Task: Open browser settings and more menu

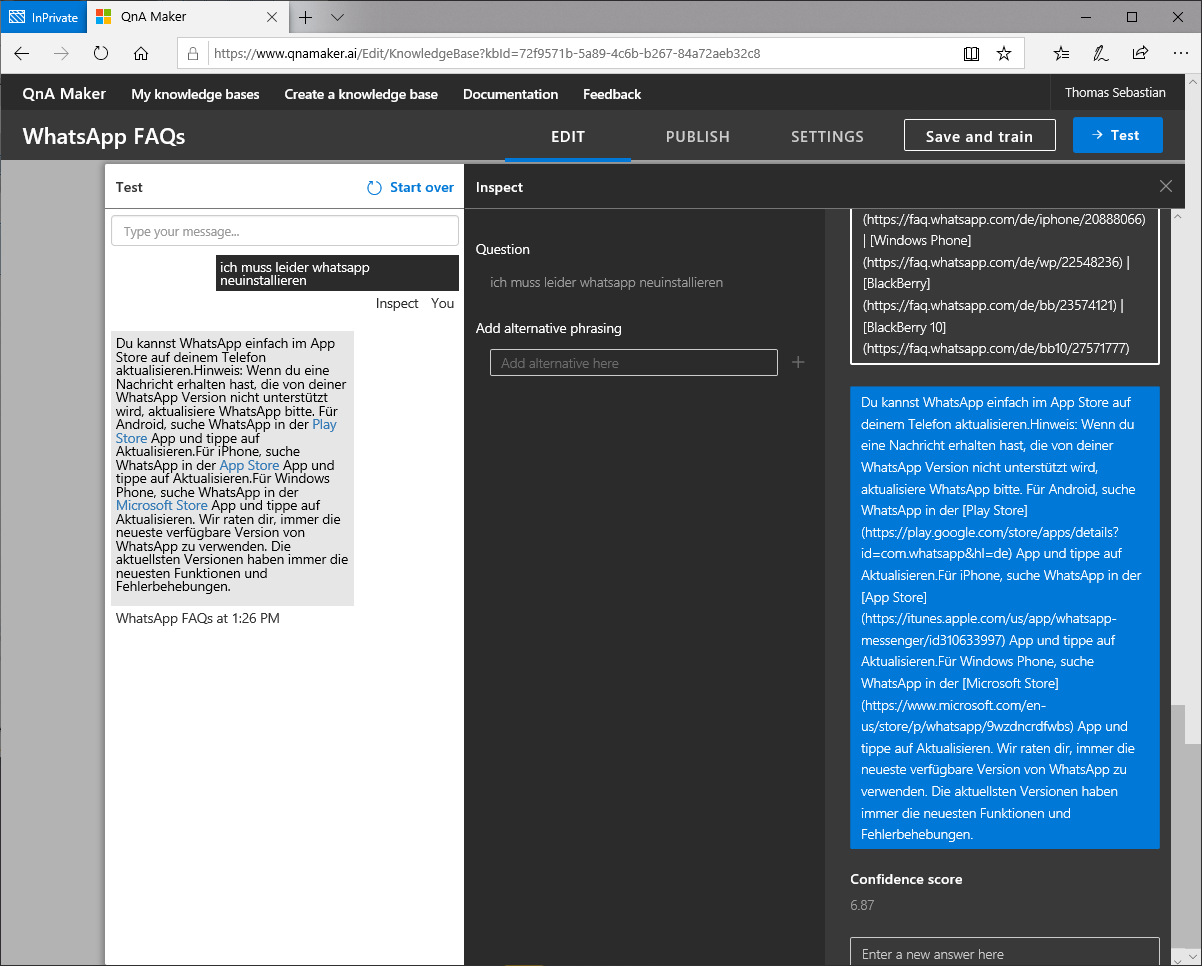Action: 1178,53
